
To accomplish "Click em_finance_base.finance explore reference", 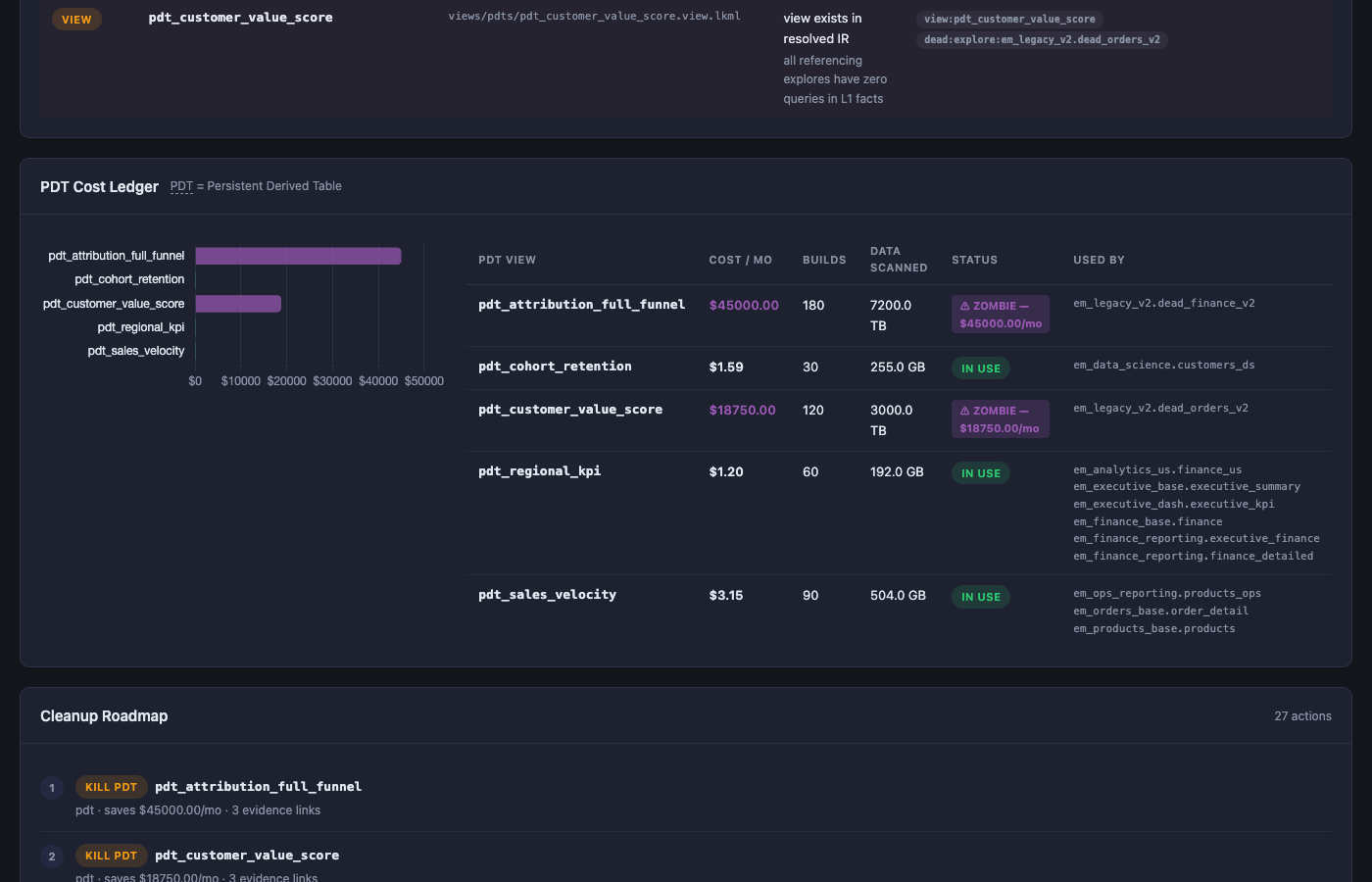I will point(1148,522).
